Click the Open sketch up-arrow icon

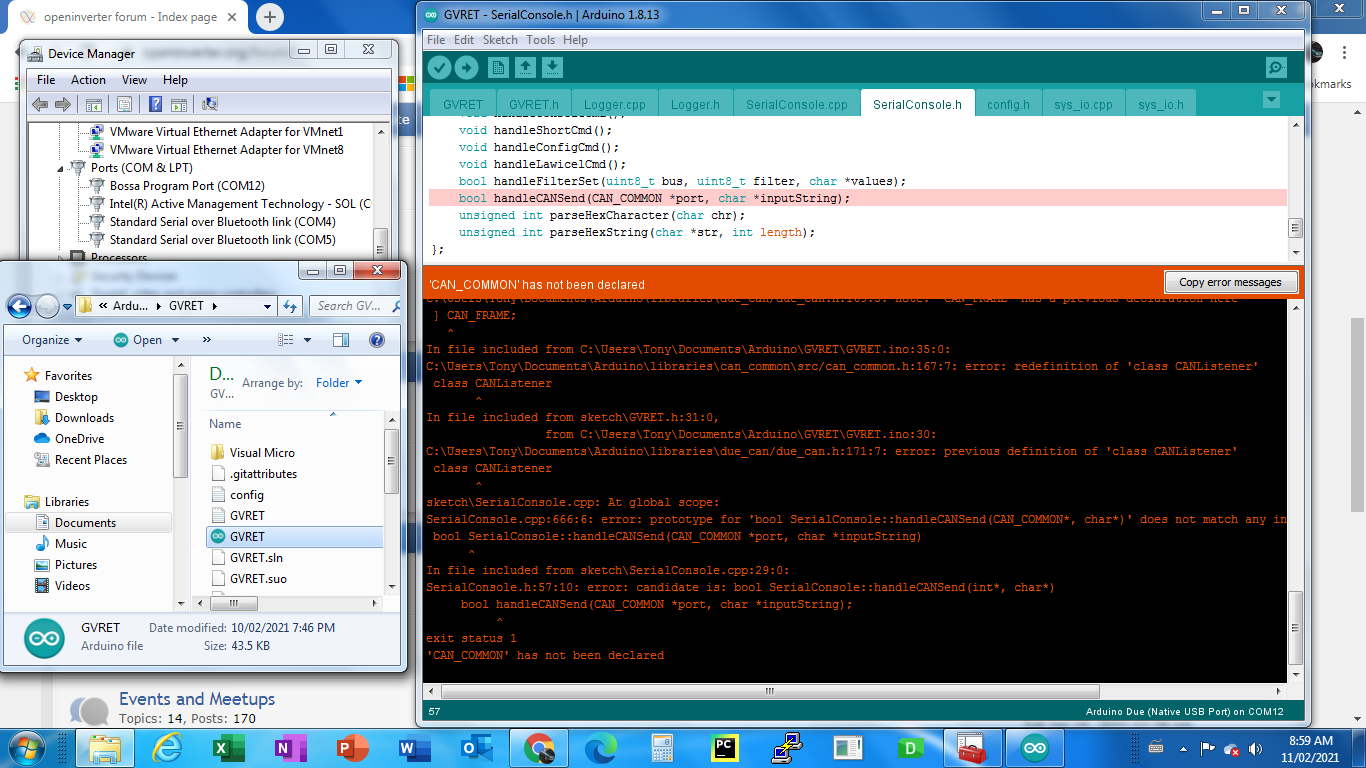click(525, 67)
